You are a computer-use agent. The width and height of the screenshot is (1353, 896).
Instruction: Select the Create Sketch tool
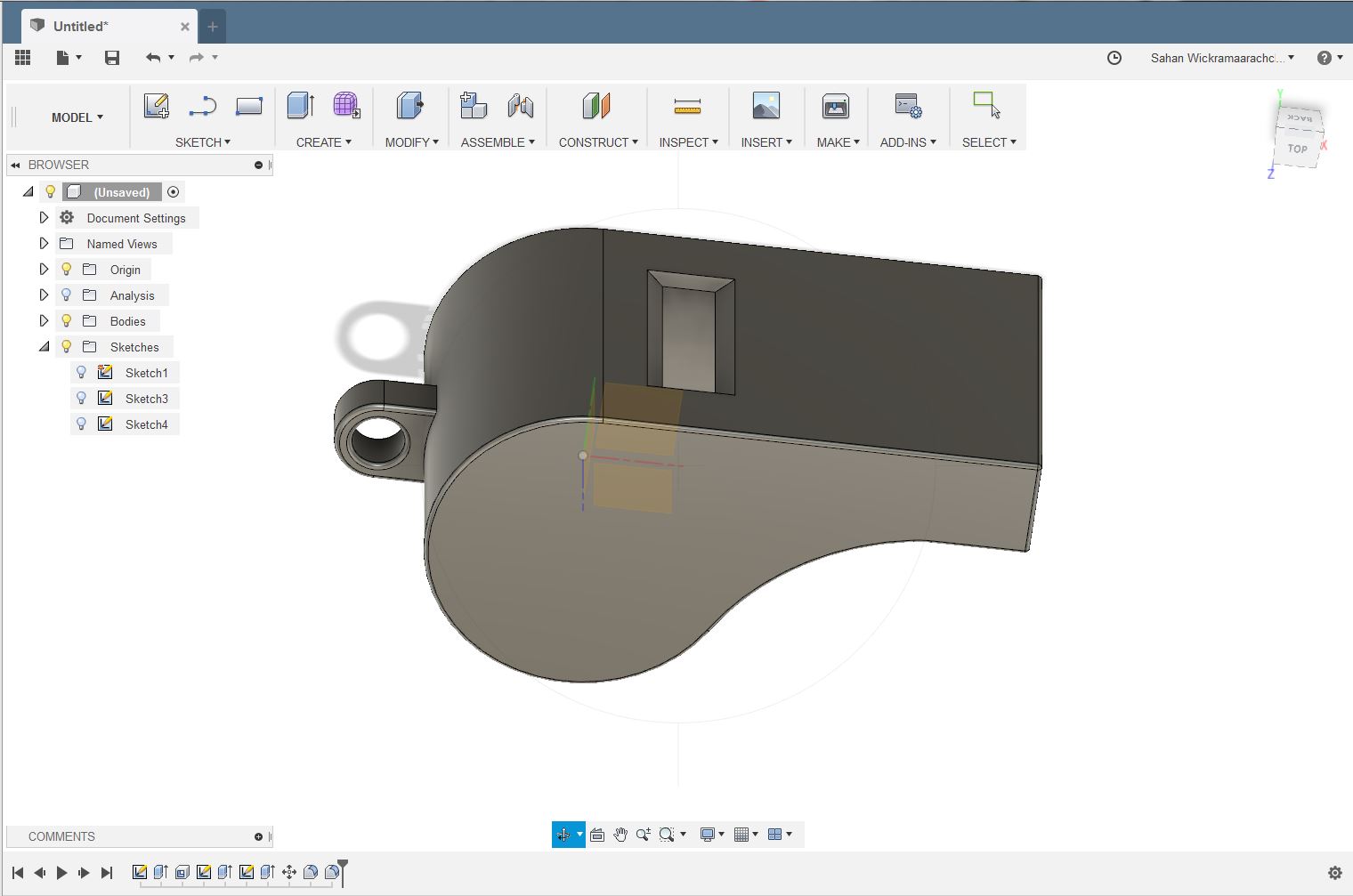click(x=157, y=106)
